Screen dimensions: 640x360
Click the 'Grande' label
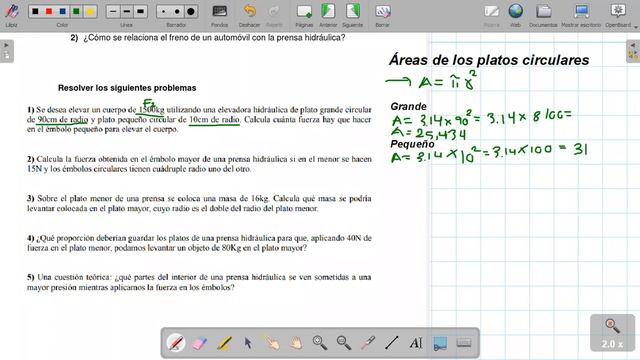408,107
